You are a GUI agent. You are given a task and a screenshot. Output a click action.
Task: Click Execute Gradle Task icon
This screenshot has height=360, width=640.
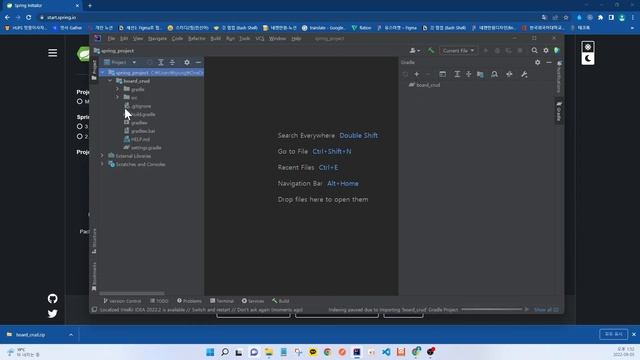[442, 74]
